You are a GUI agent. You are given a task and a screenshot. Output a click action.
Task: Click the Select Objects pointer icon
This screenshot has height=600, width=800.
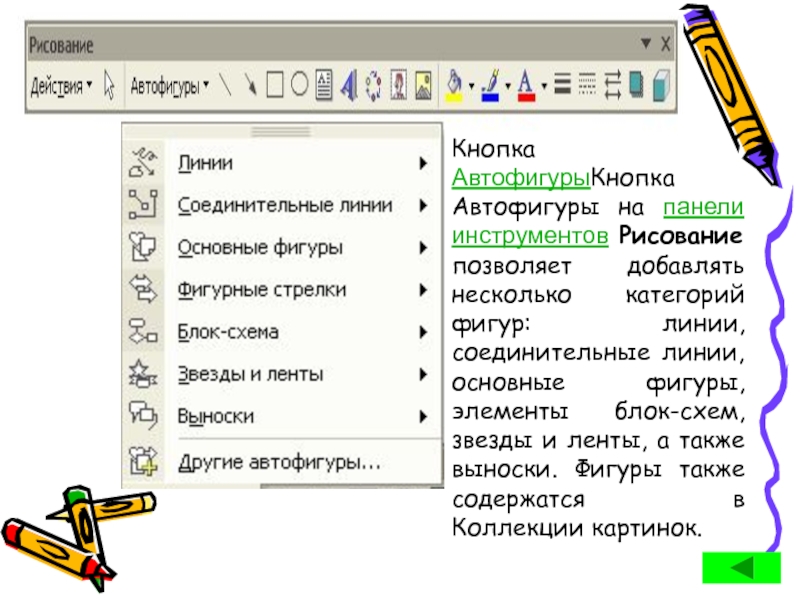click(111, 85)
